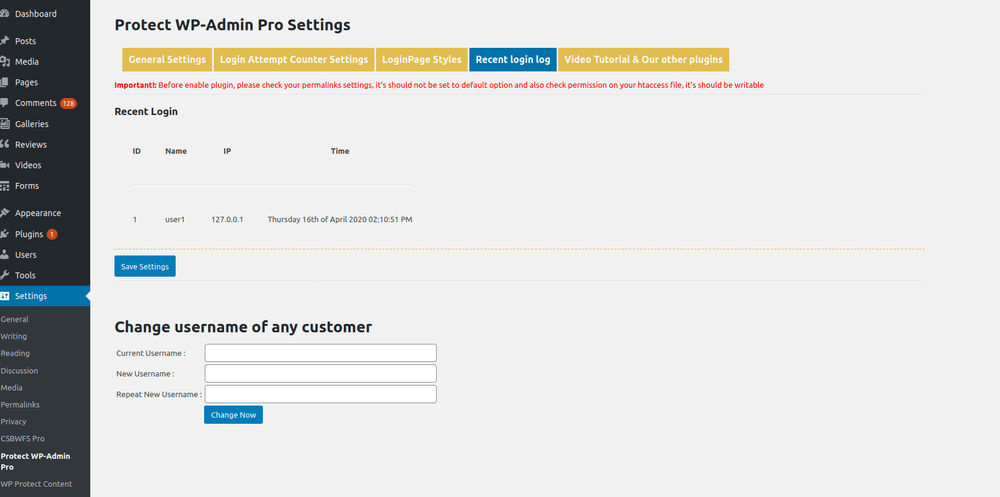Open CSBWFS Pro submenu link
Viewport: 1000px width, 497px height.
(x=22, y=438)
